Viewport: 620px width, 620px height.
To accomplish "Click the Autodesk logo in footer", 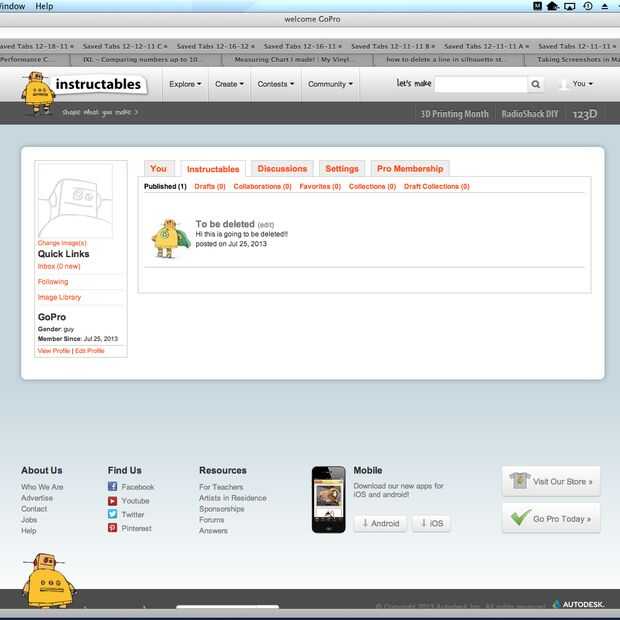I will (x=579, y=604).
